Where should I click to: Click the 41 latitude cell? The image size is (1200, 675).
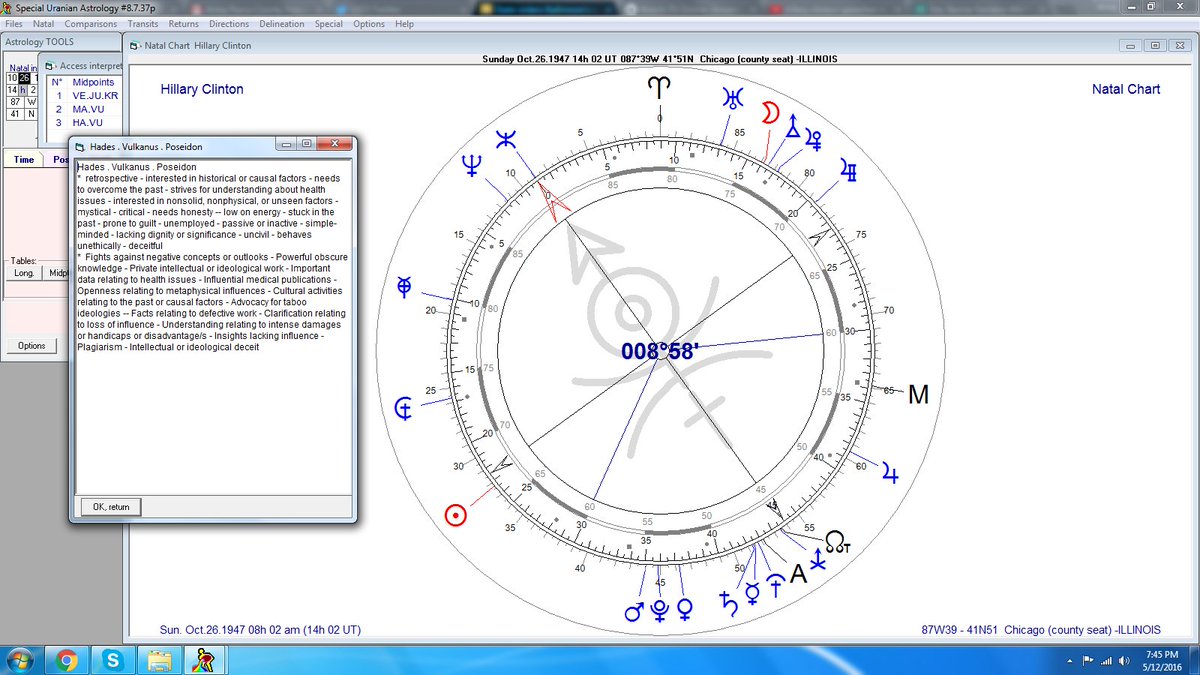tap(15, 114)
